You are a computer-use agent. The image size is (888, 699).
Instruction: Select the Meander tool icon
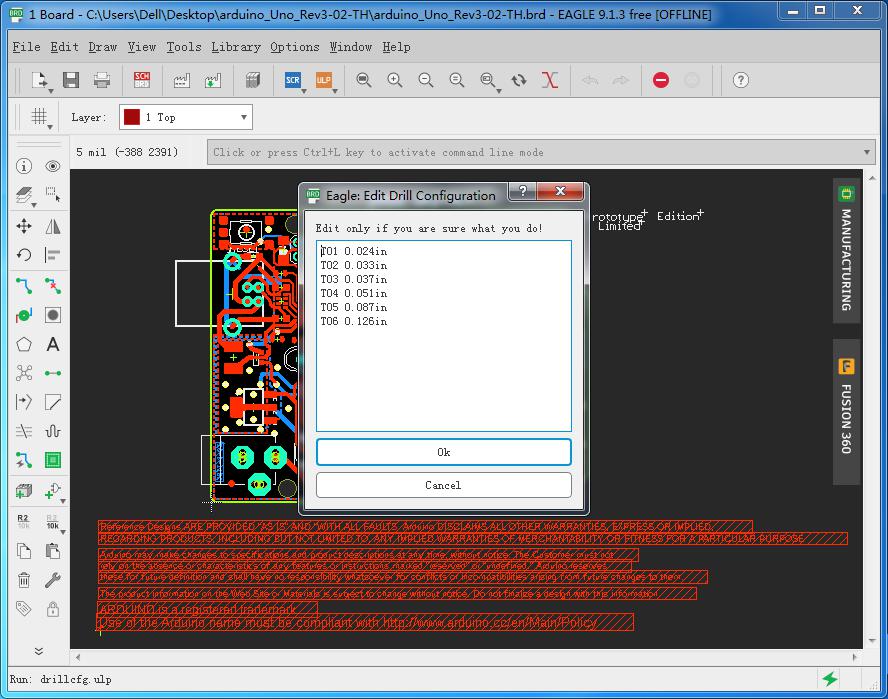[53, 431]
